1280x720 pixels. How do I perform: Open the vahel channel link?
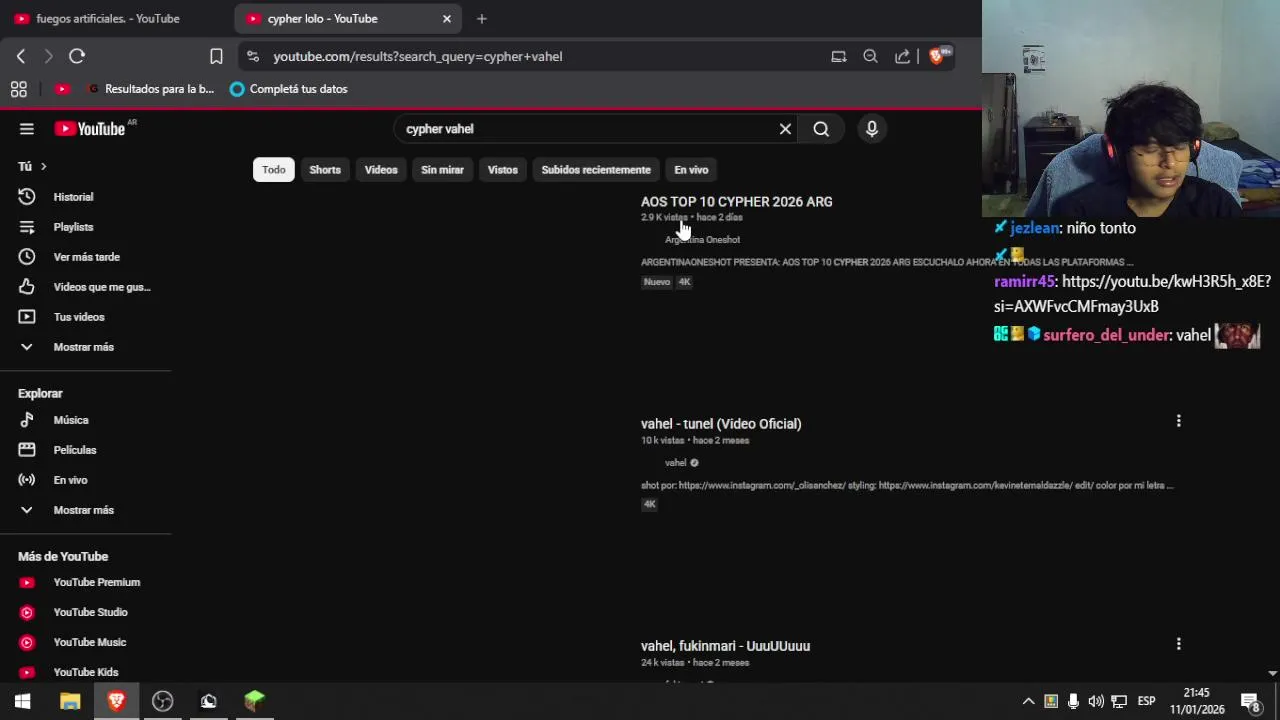click(676, 463)
